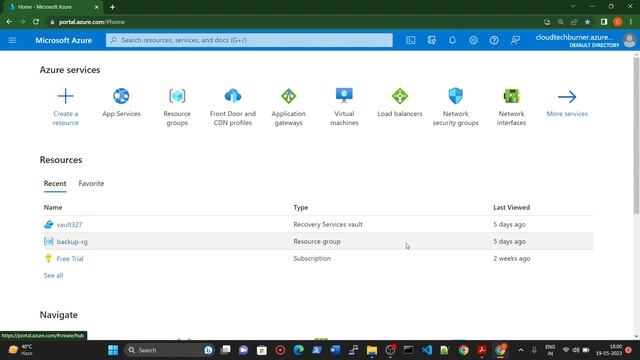Expand the system tray hidden icons chevron

521,350
